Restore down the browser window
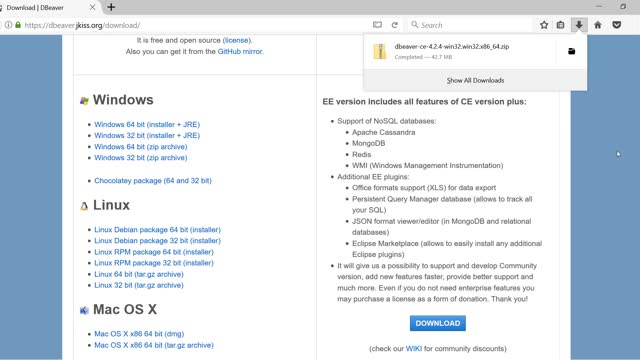640x360 pixels. coord(623,7)
